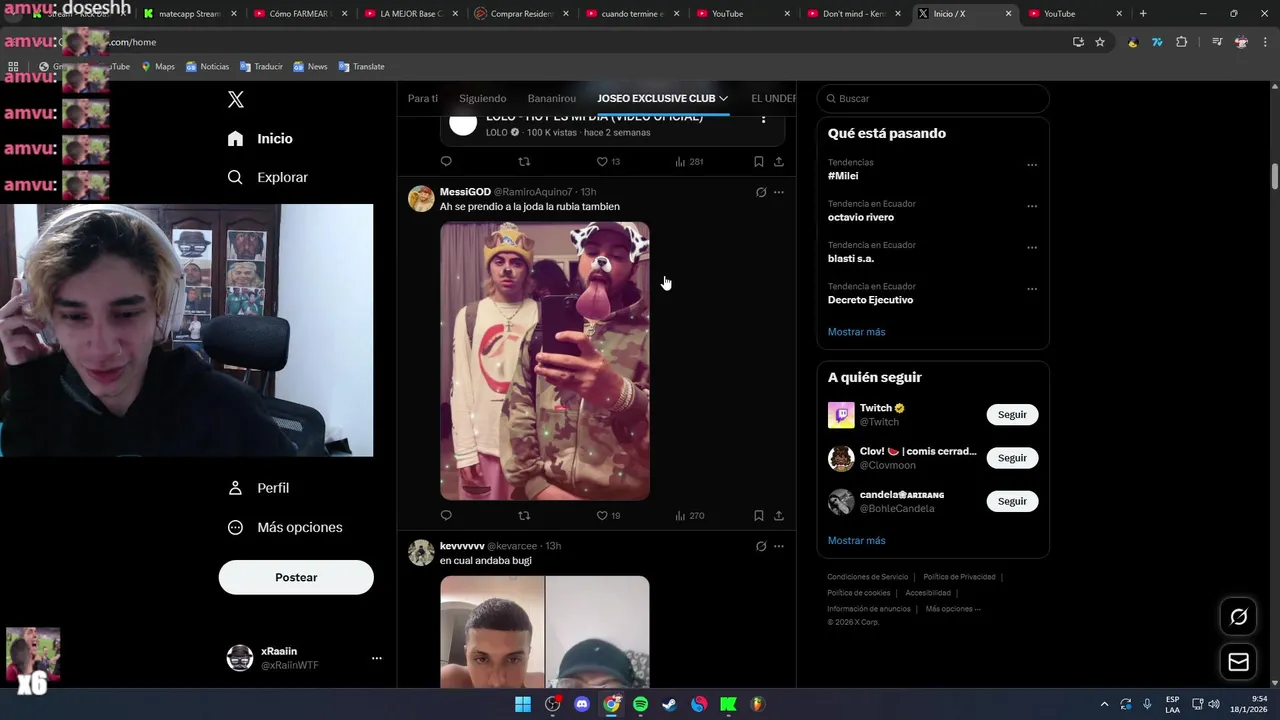Open more options on kevvvvvv post
1280x720 pixels.
pyautogui.click(x=779, y=546)
